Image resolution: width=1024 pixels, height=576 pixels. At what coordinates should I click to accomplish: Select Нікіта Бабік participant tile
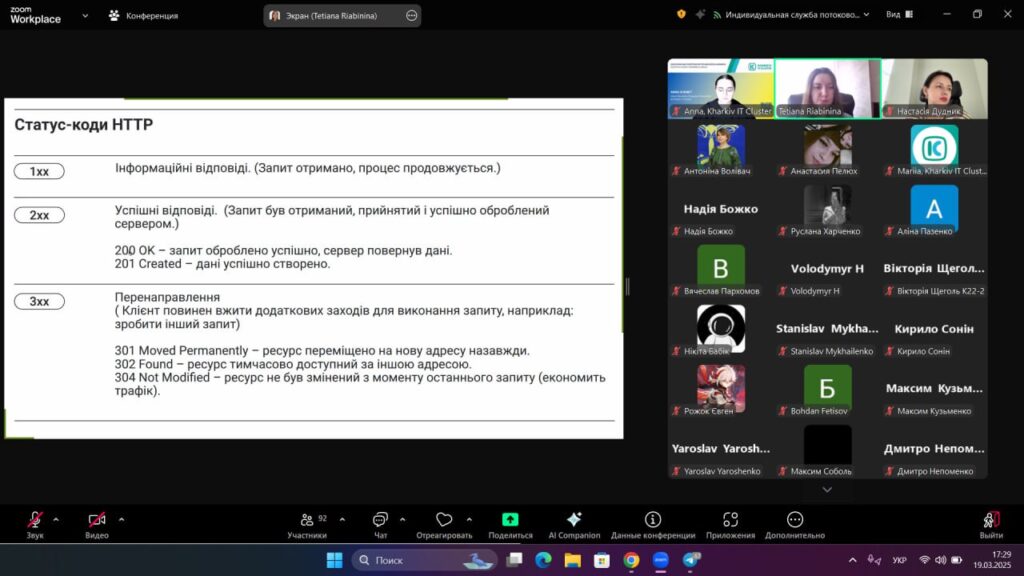pyautogui.click(x=721, y=329)
